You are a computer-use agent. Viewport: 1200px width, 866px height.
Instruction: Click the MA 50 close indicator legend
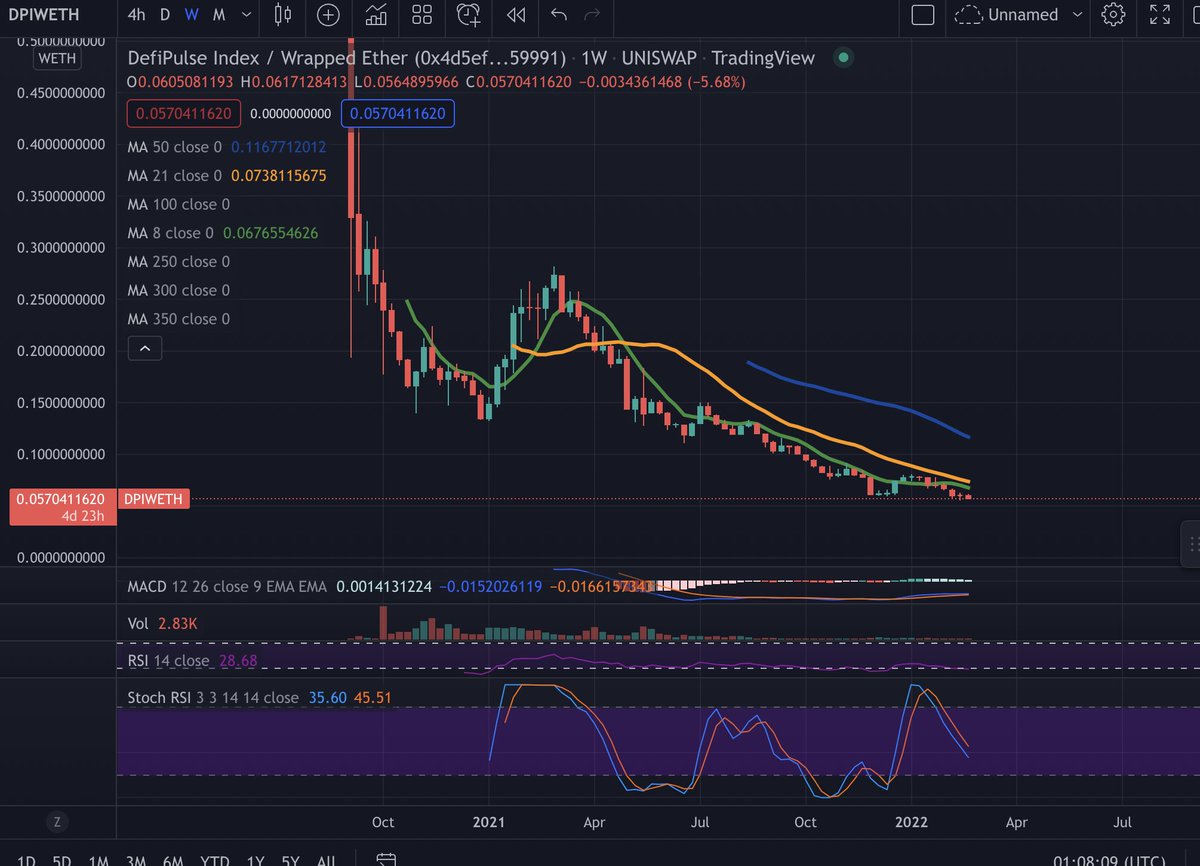point(175,147)
